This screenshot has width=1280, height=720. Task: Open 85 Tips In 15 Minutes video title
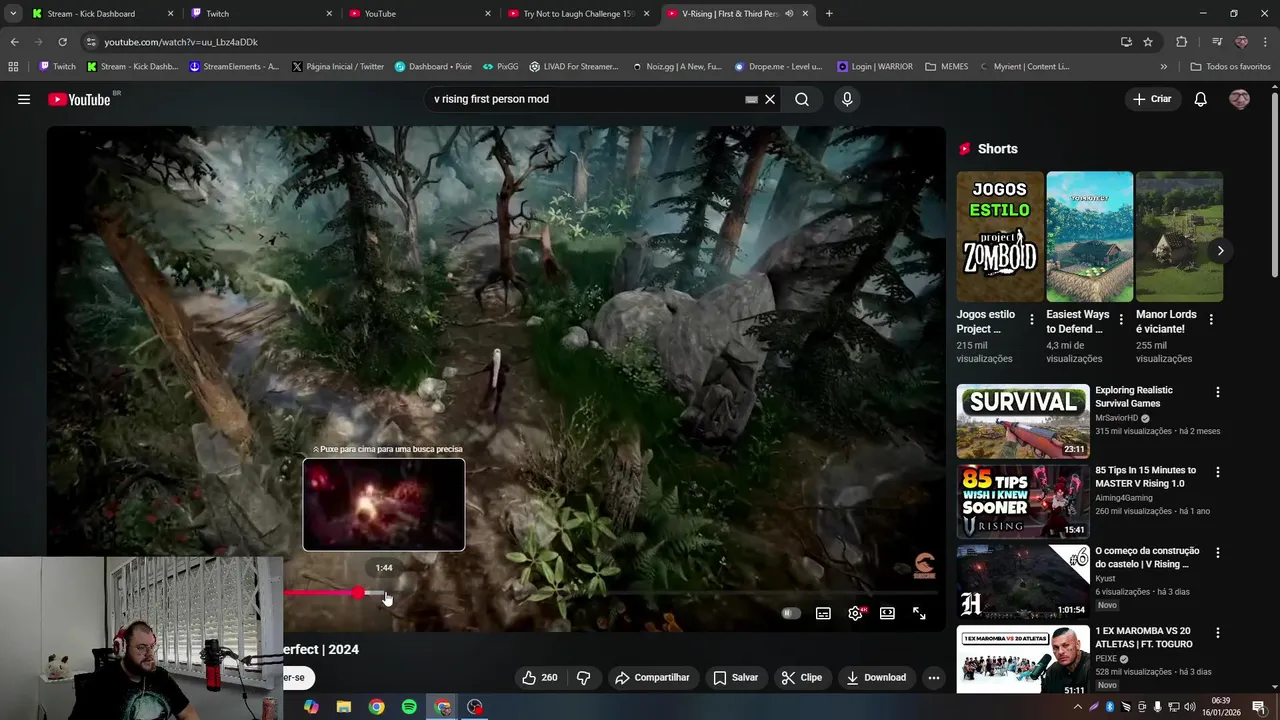click(1145, 477)
